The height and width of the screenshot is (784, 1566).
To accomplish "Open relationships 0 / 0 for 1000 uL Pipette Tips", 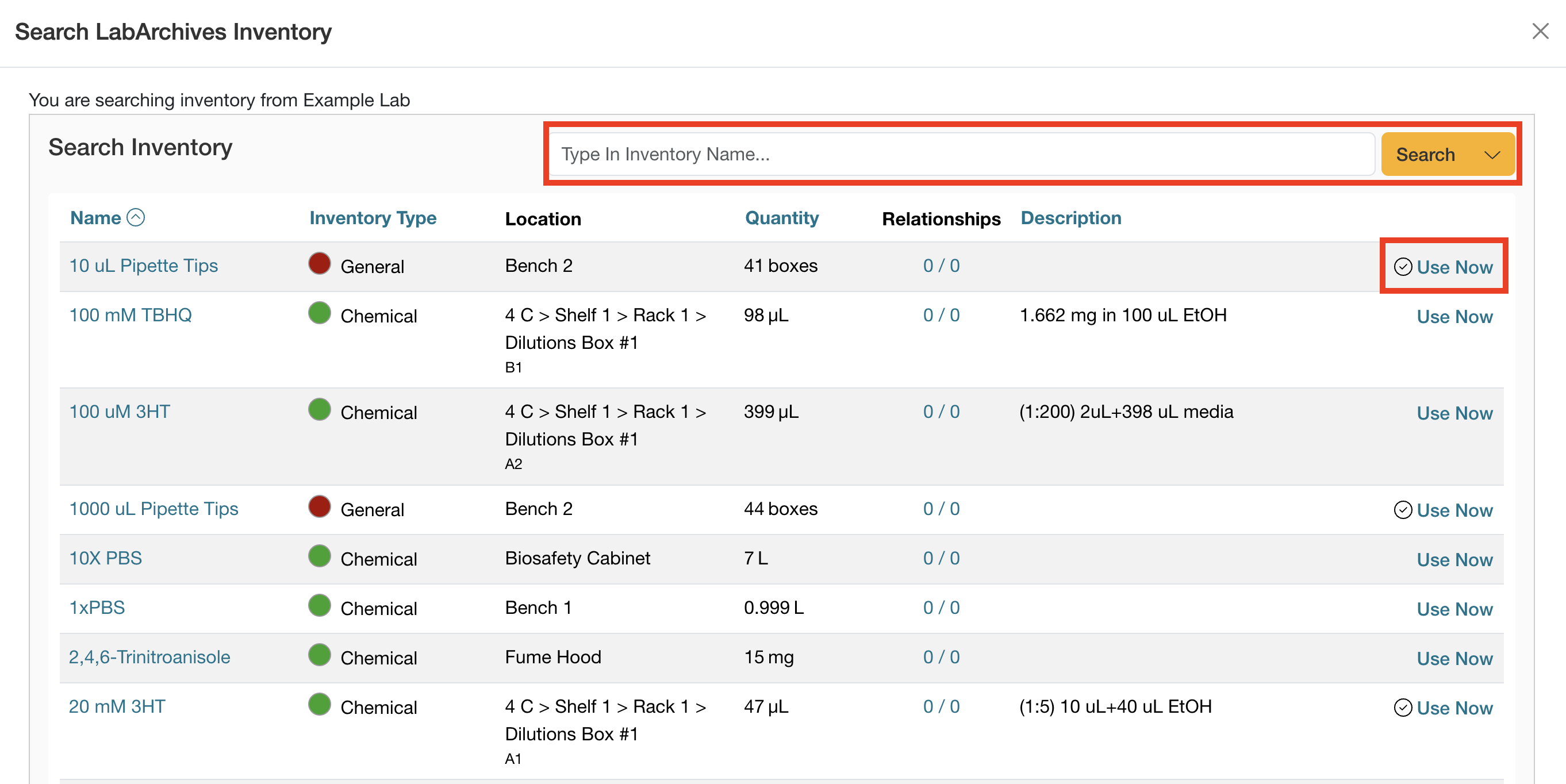I will coord(941,509).
